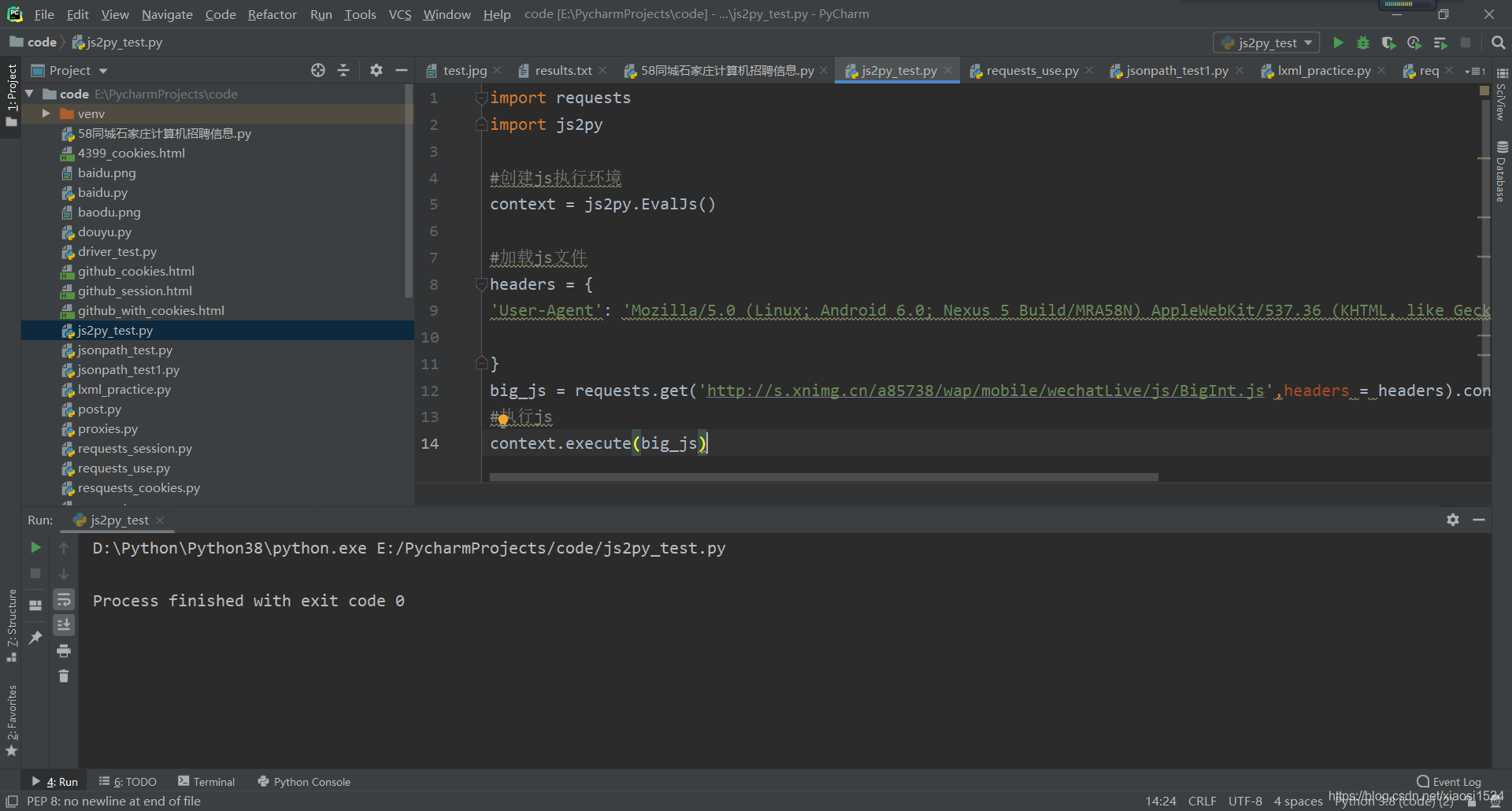The height and width of the screenshot is (811, 1512).
Task: Open the Event Log
Action: coord(1449,781)
